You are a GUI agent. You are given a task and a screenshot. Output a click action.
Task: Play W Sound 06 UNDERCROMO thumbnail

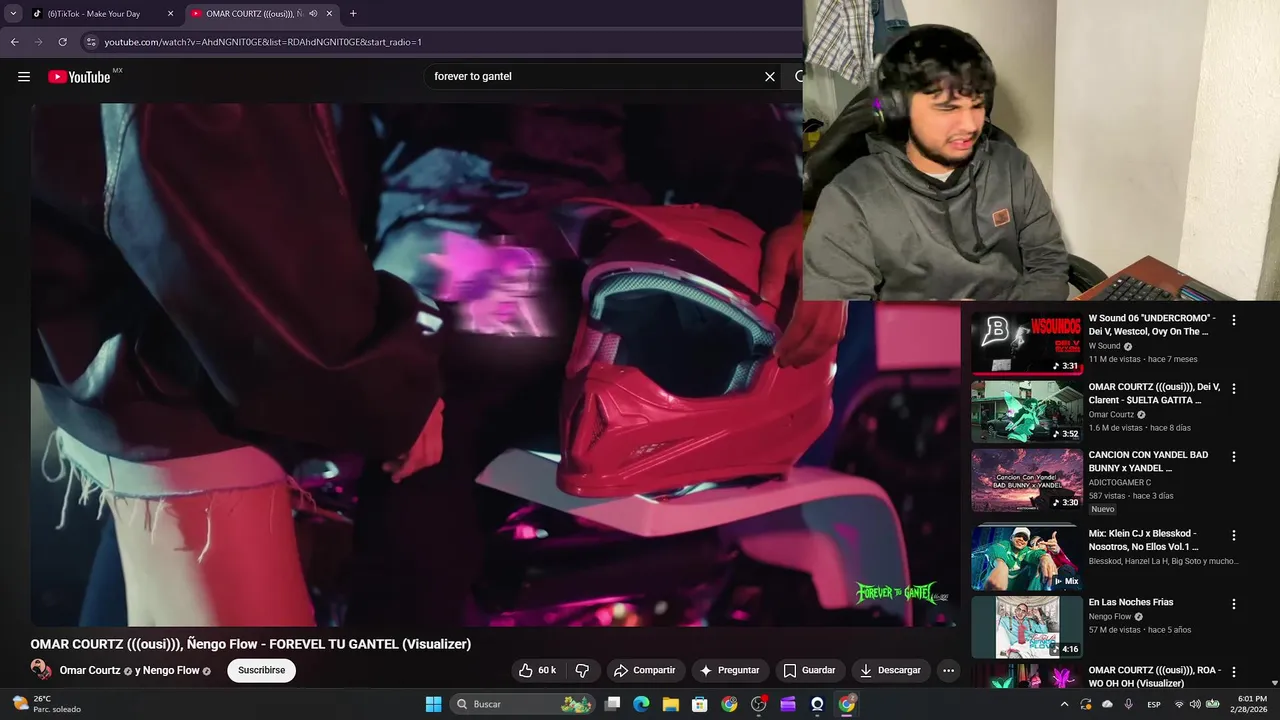pos(1026,343)
